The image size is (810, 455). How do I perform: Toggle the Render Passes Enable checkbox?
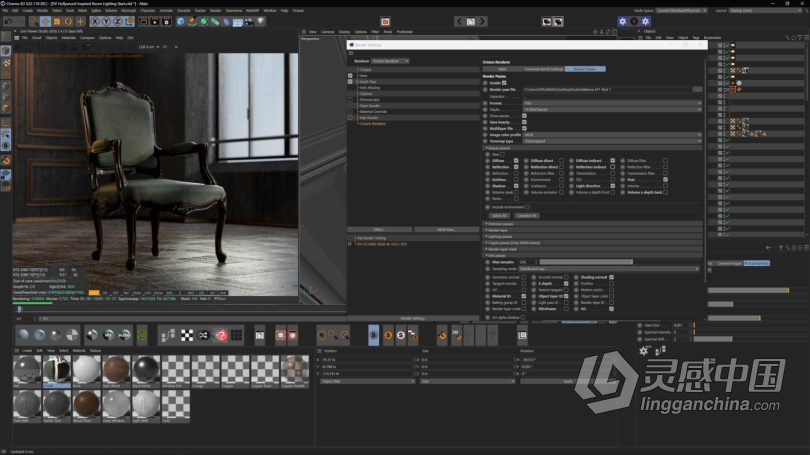tap(504, 83)
